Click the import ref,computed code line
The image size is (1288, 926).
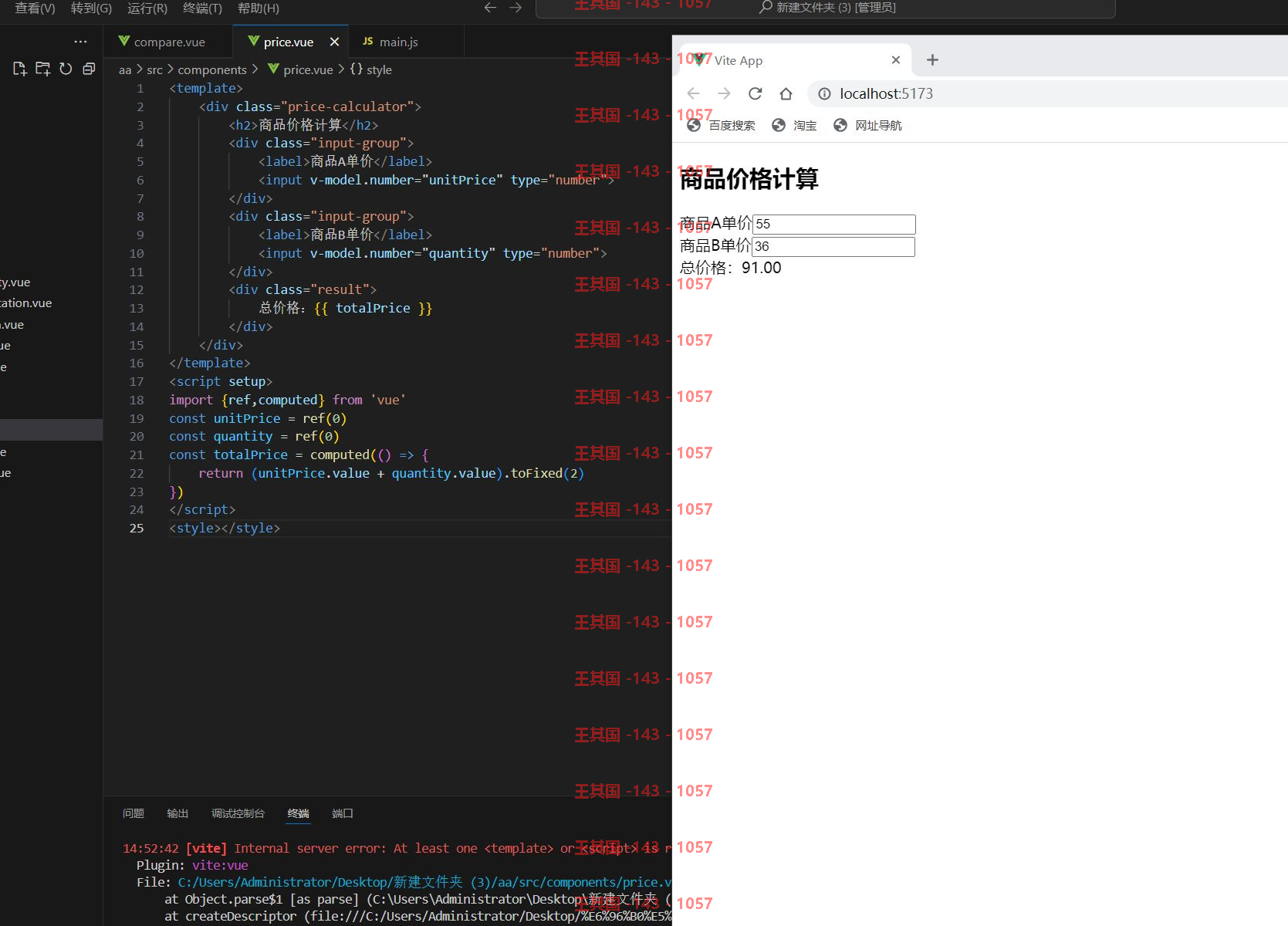tap(287, 400)
